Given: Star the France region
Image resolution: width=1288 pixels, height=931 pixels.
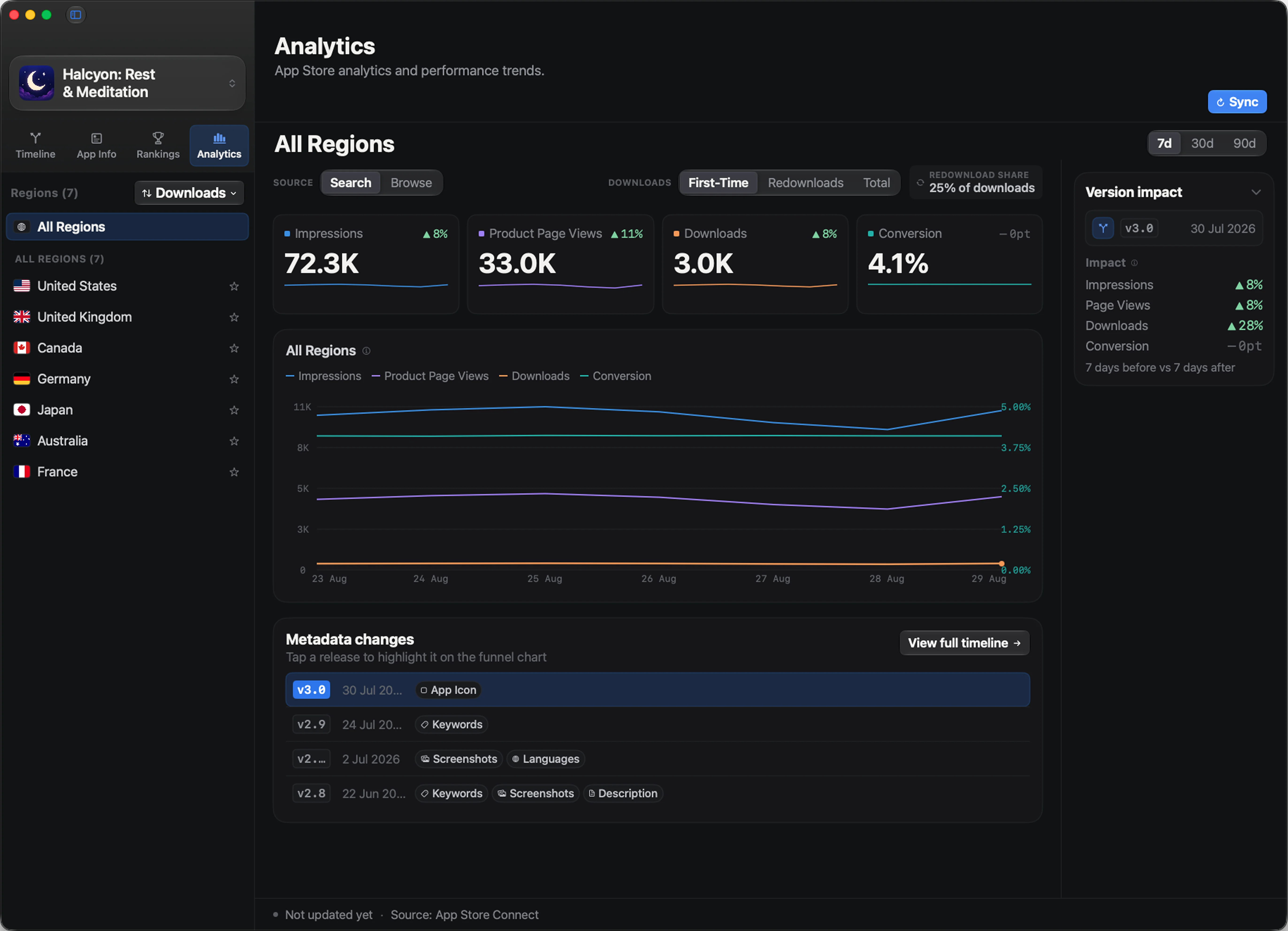Looking at the screenshot, I should pos(234,472).
